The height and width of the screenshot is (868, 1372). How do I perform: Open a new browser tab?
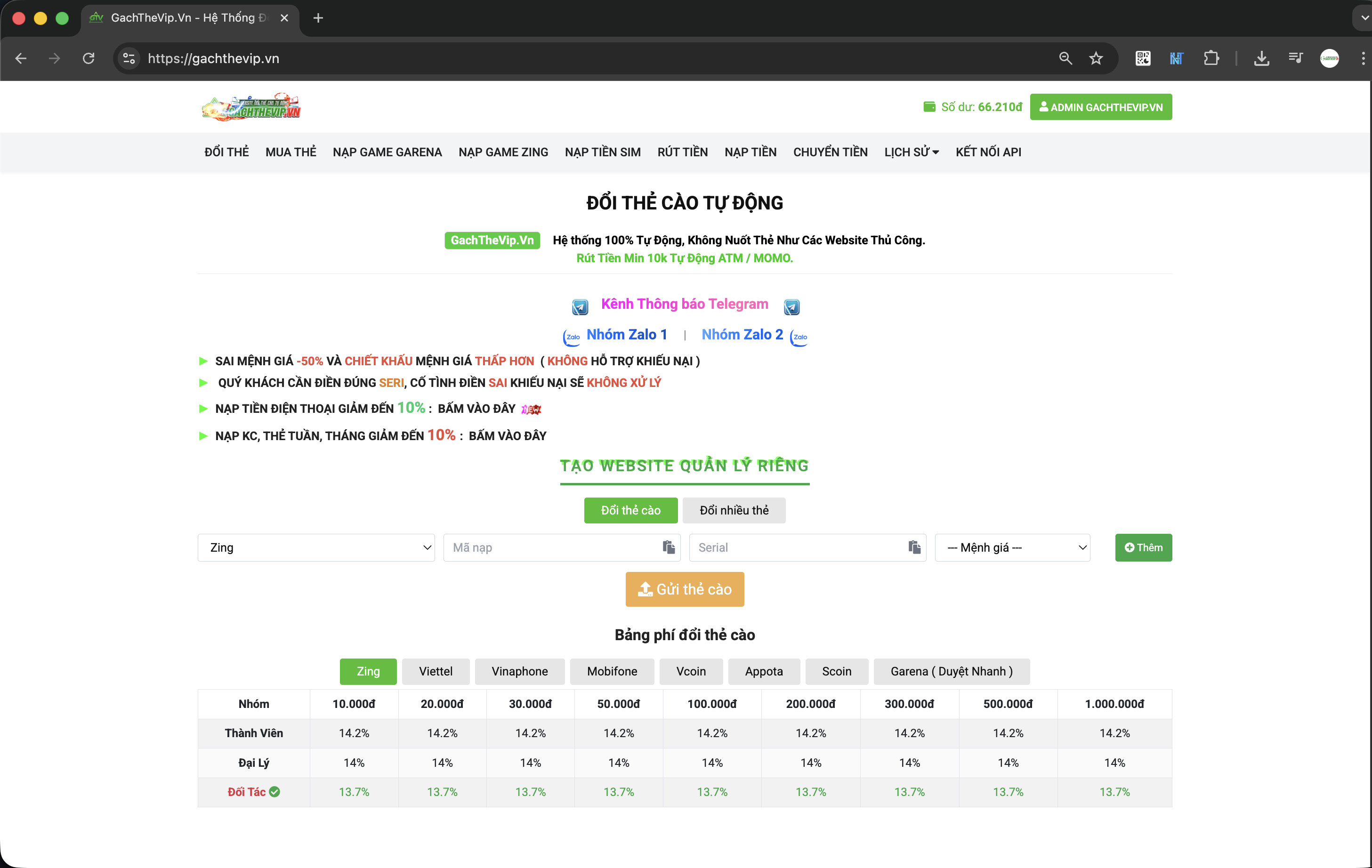pos(318,18)
